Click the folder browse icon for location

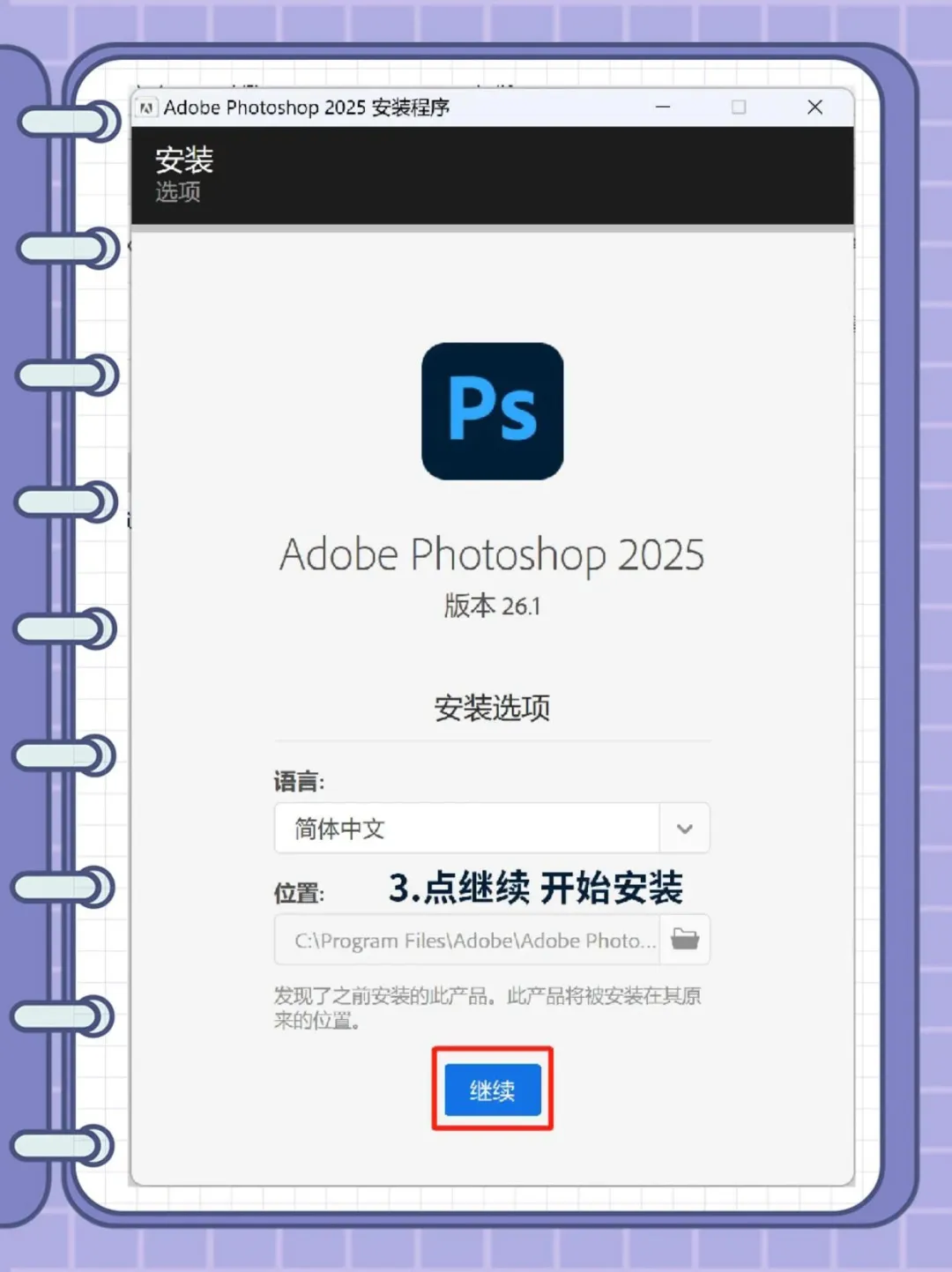click(x=684, y=940)
